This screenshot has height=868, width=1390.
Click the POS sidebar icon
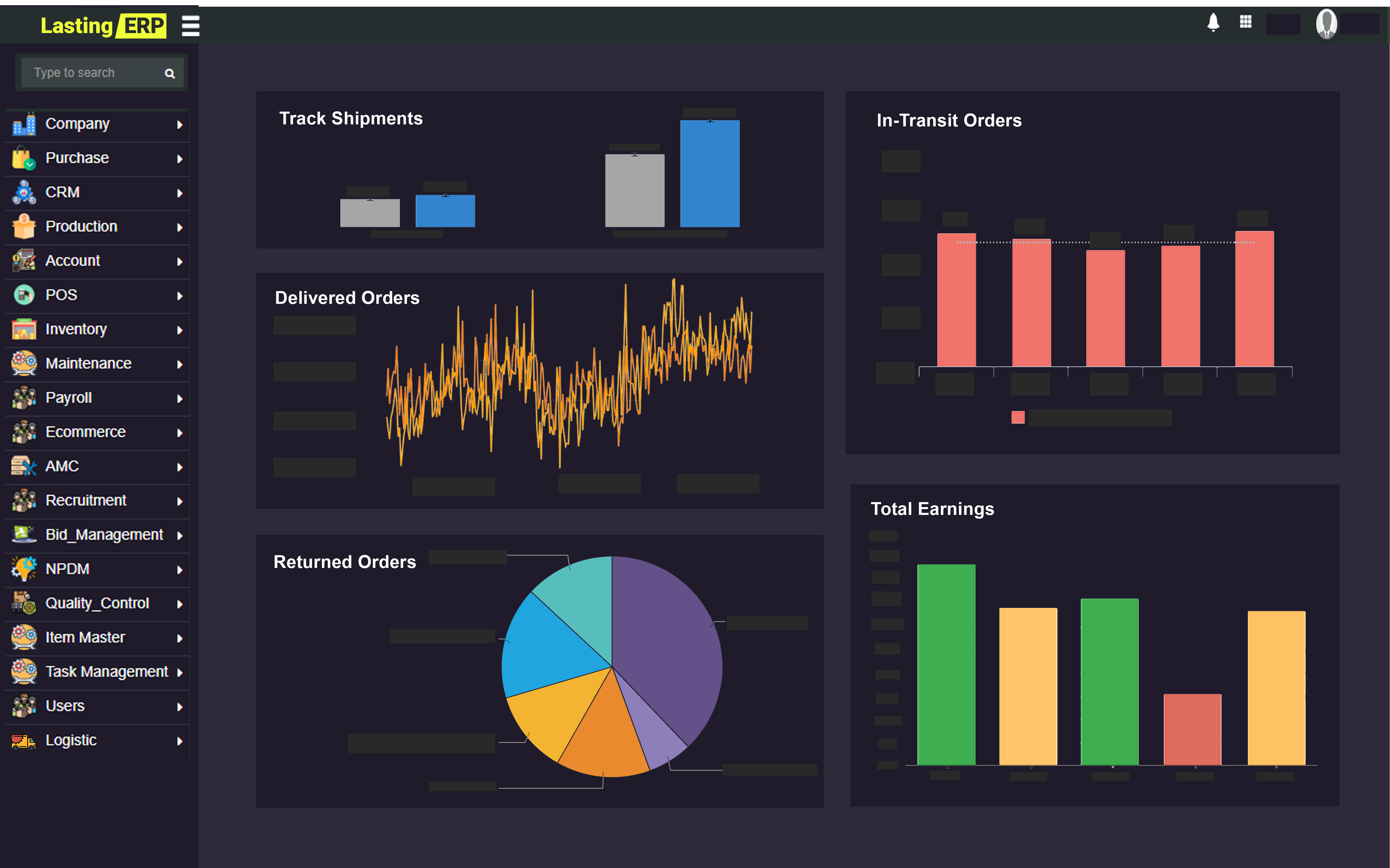pos(23,295)
